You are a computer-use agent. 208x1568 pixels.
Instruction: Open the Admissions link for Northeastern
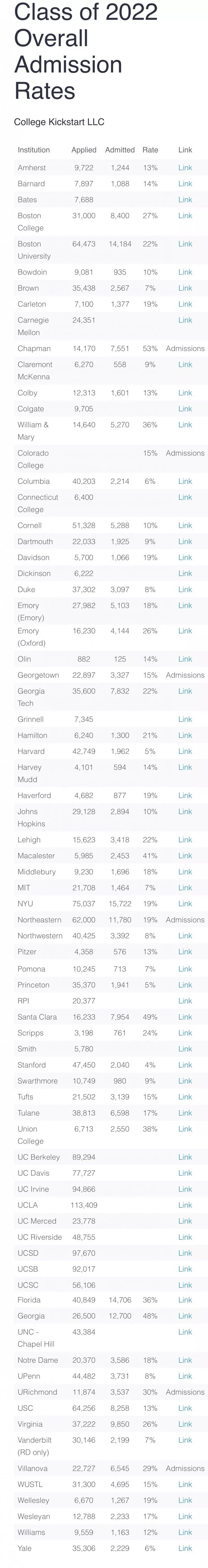(x=185, y=920)
